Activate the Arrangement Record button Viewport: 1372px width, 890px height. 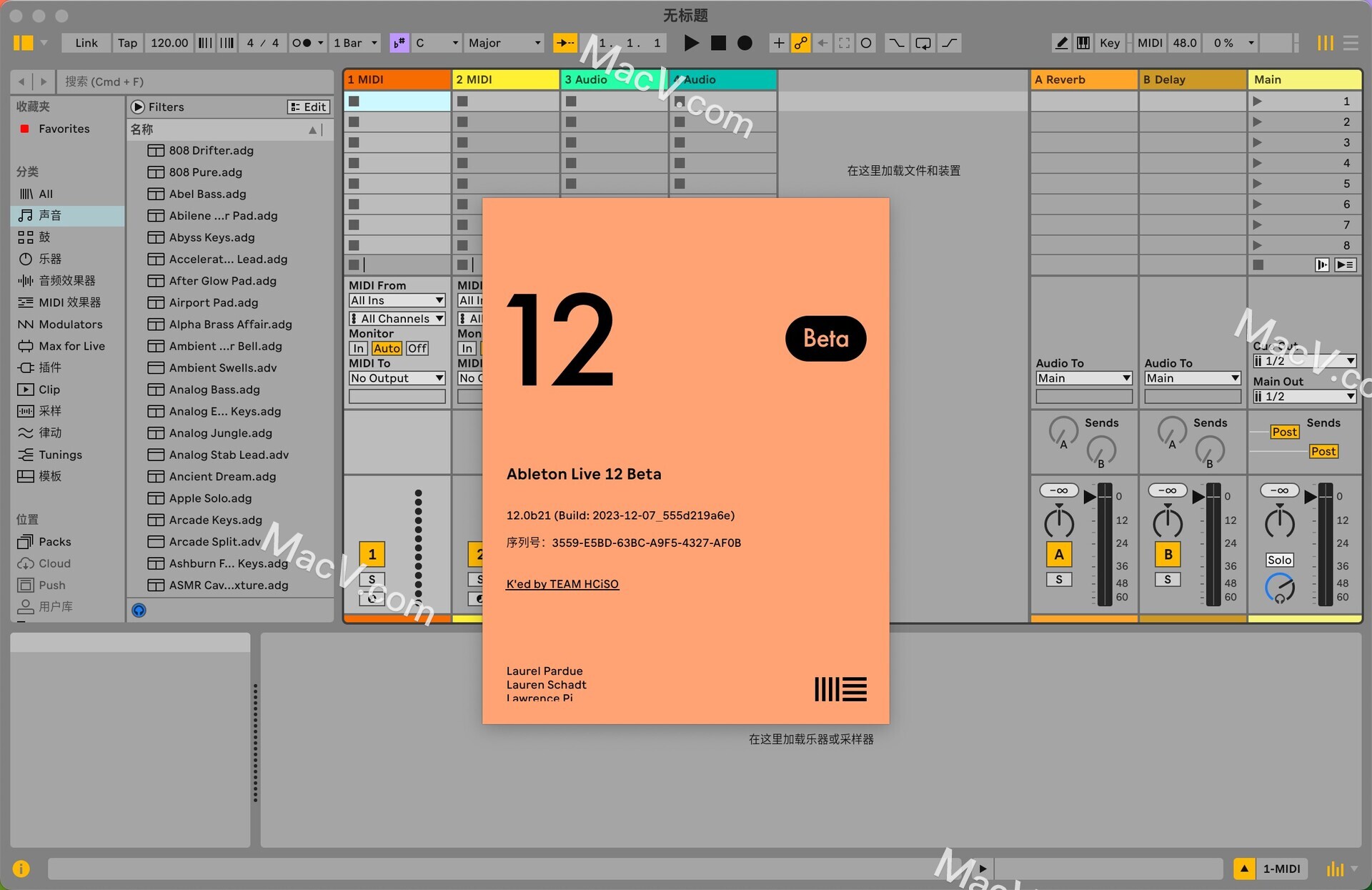[x=745, y=43]
